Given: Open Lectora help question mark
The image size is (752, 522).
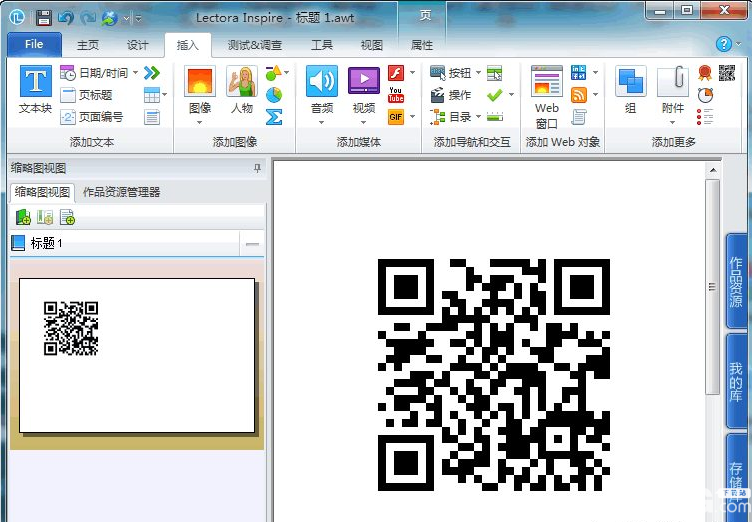Looking at the screenshot, I should (x=724, y=44).
